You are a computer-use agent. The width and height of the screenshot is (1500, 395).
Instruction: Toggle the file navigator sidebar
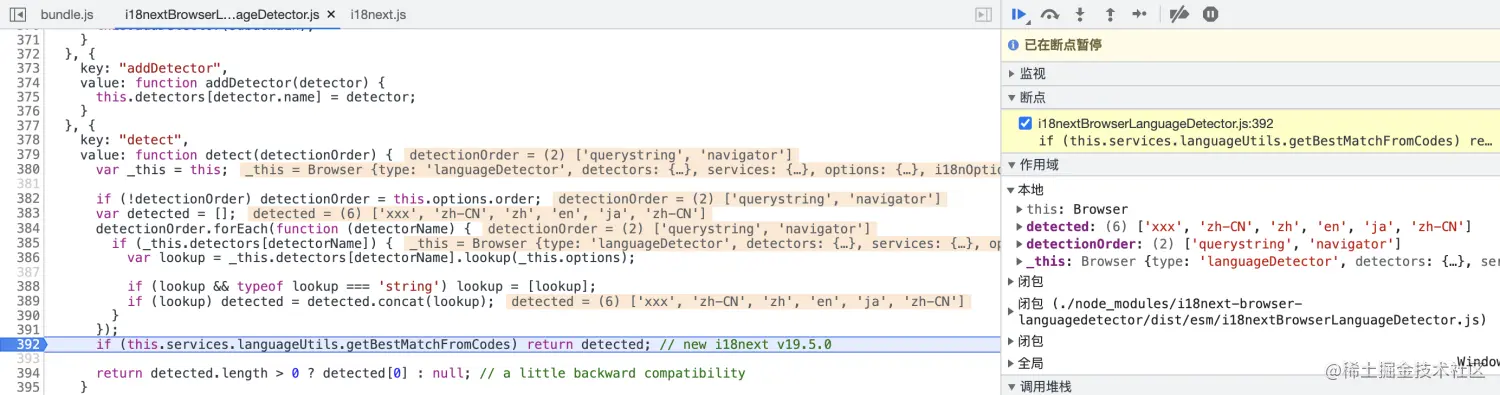[17, 14]
